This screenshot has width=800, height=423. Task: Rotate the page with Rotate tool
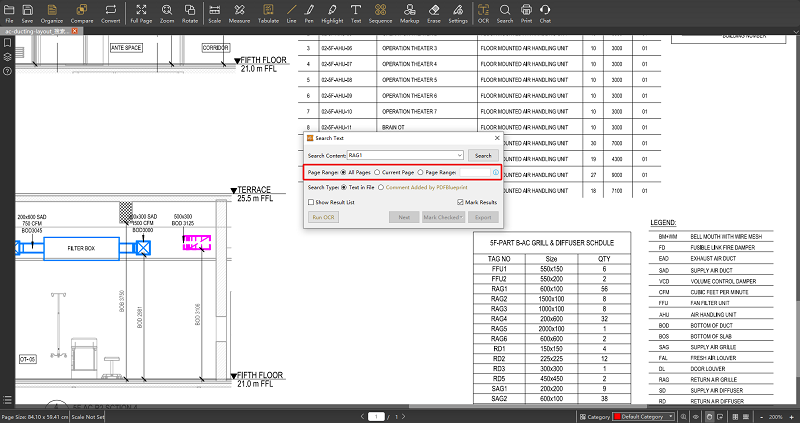coord(190,13)
